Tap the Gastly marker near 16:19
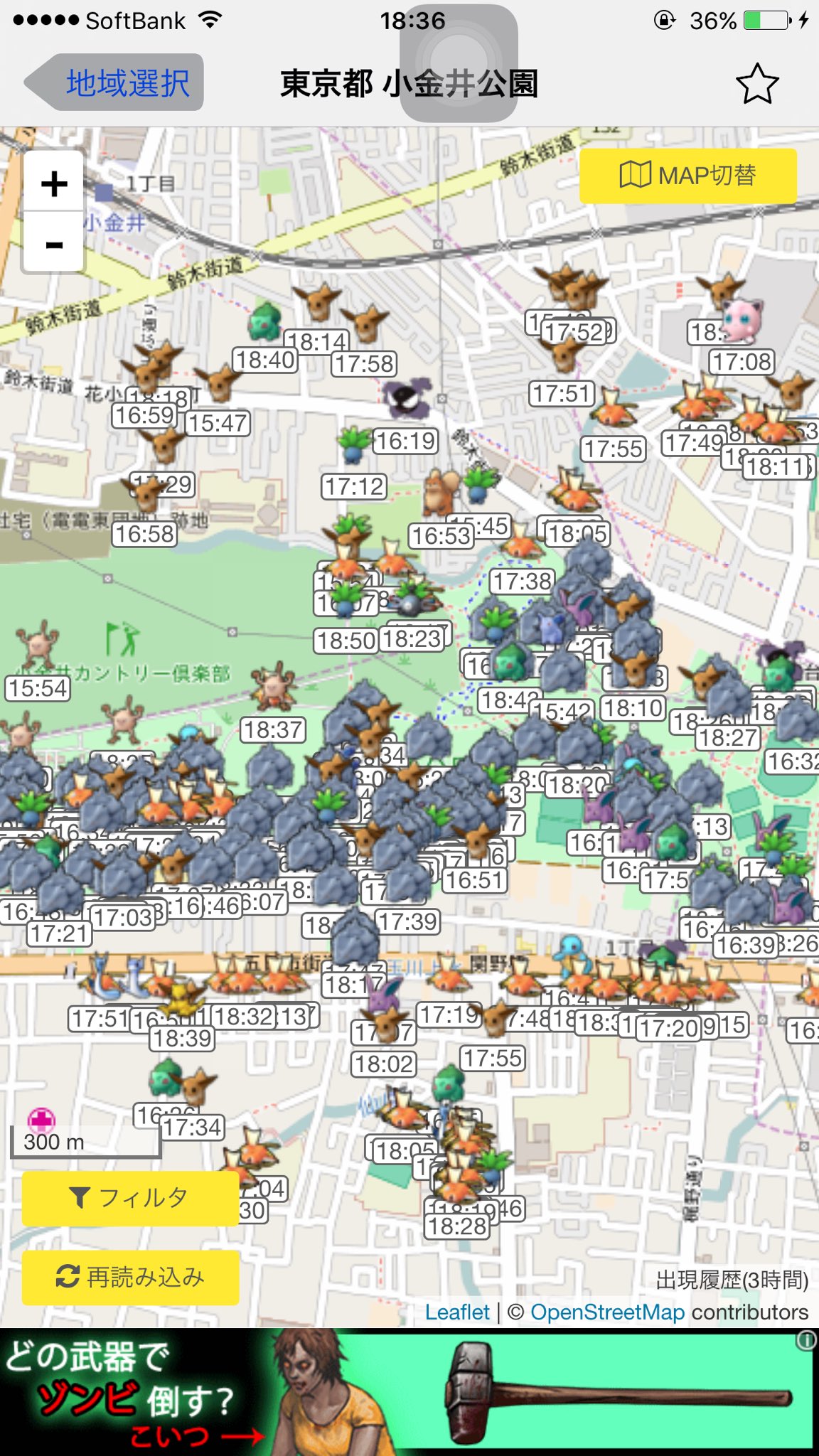 (407, 398)
